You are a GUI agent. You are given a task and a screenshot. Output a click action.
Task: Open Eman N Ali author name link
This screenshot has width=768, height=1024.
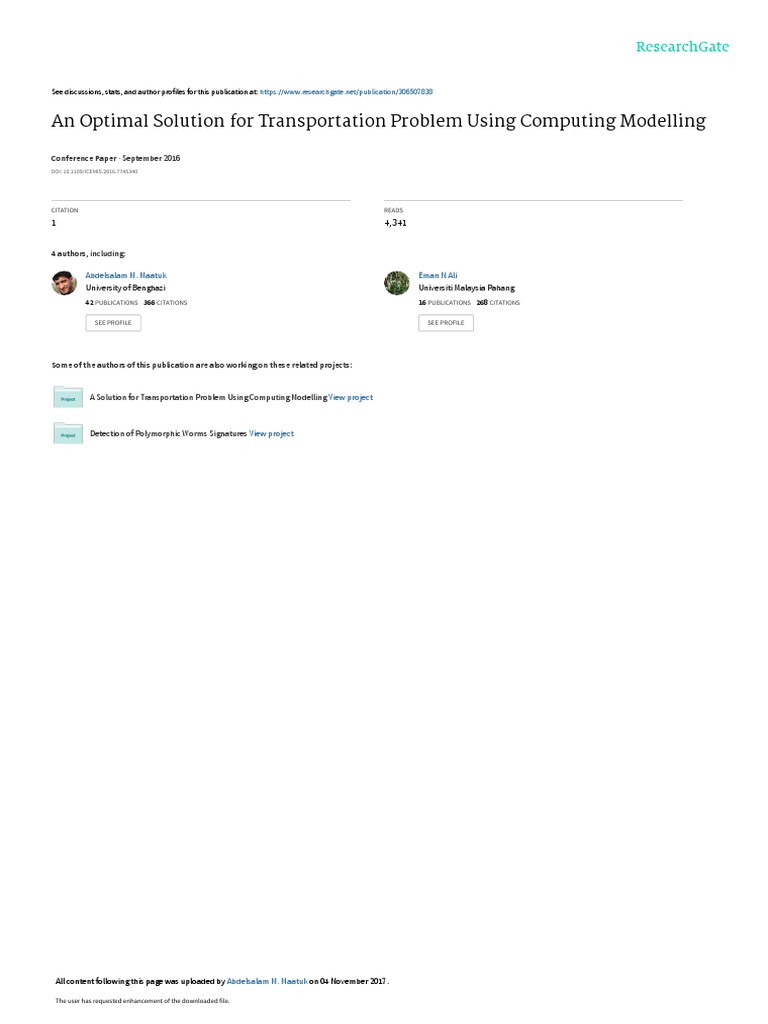[x=438, y=276]
